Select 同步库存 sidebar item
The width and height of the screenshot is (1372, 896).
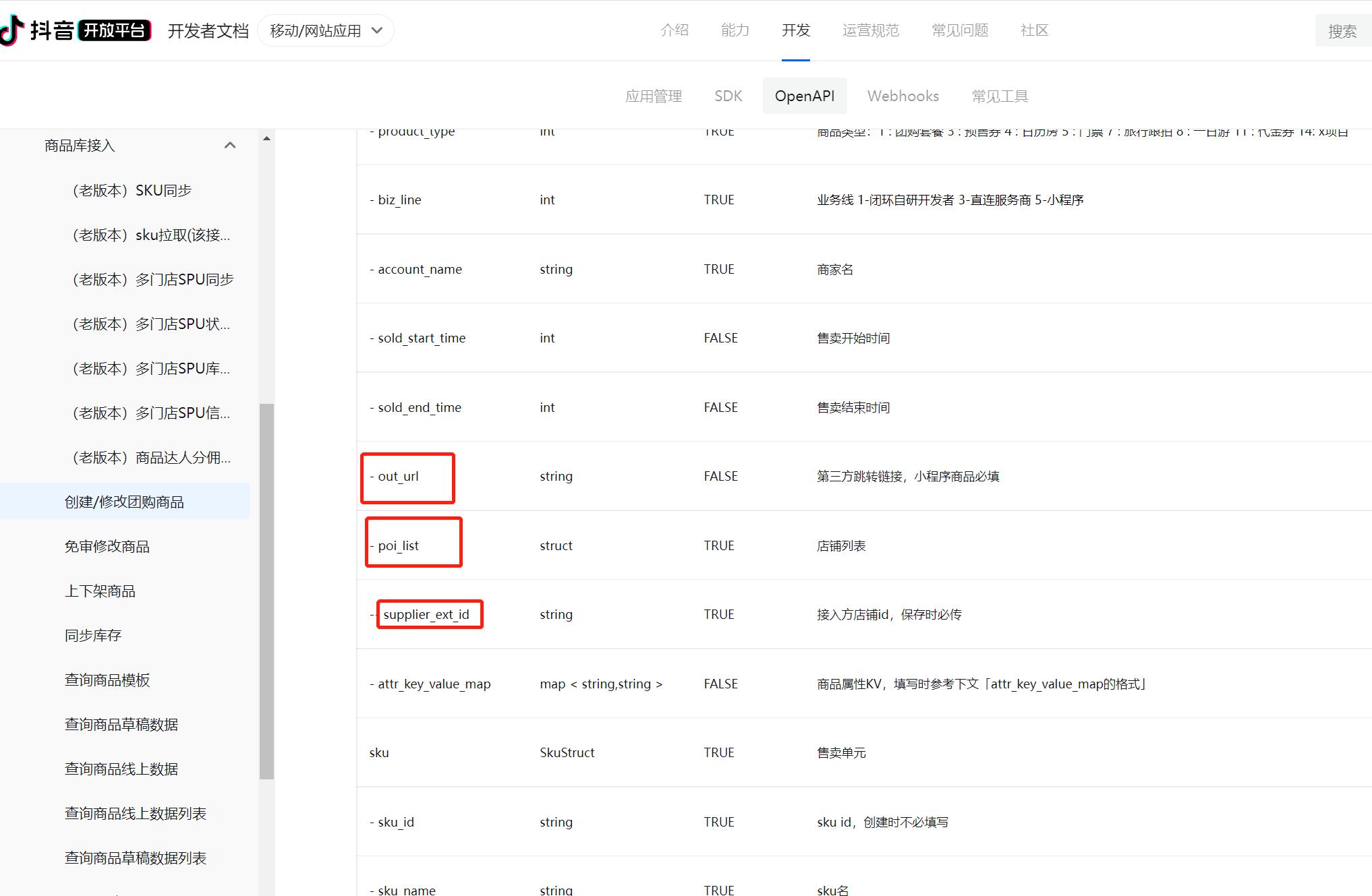93,635
